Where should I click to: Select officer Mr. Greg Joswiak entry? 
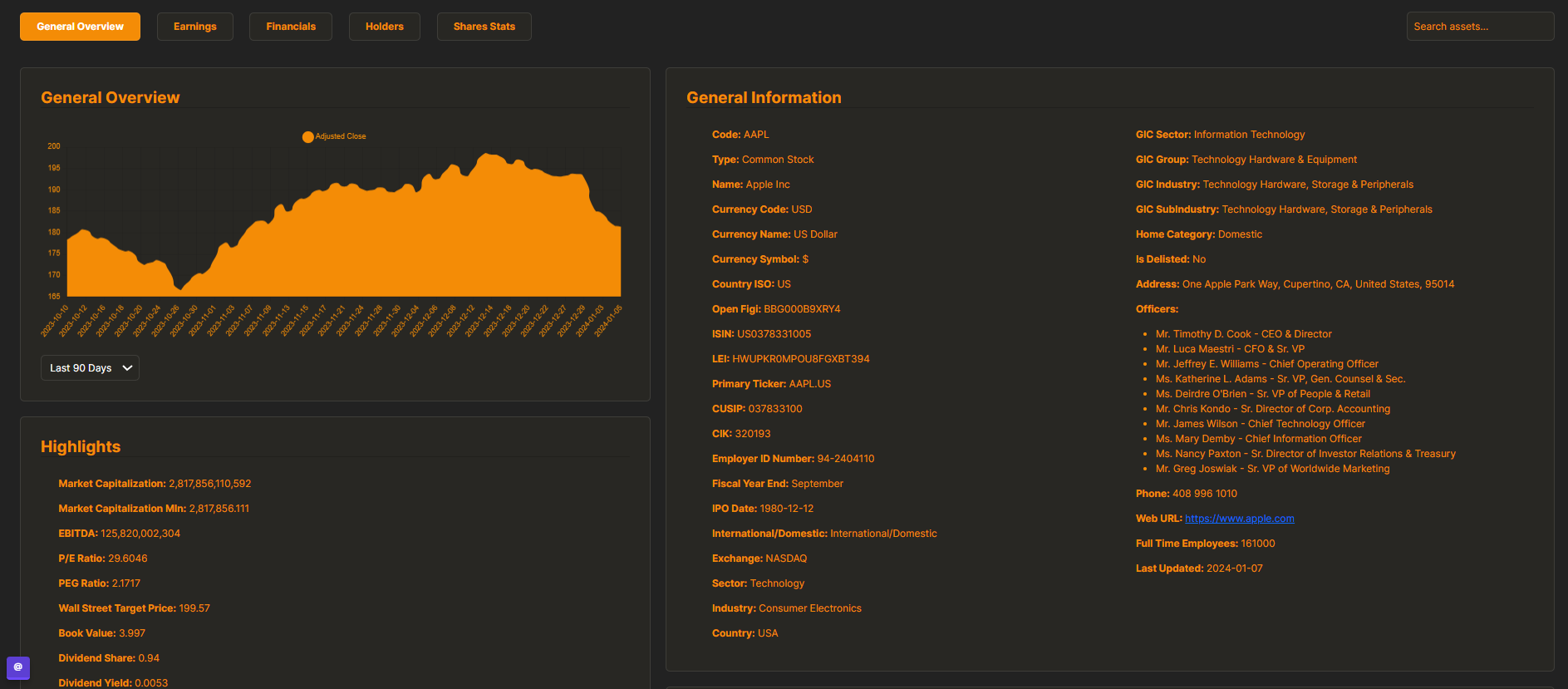point(1273,469)
